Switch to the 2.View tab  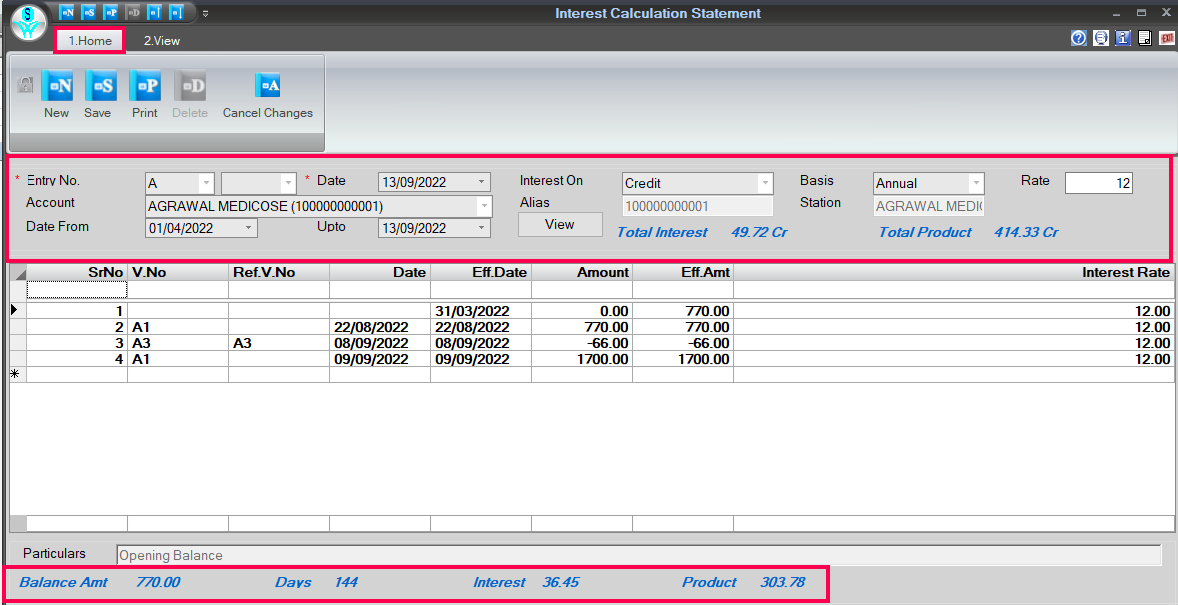(x=161, y=41)
